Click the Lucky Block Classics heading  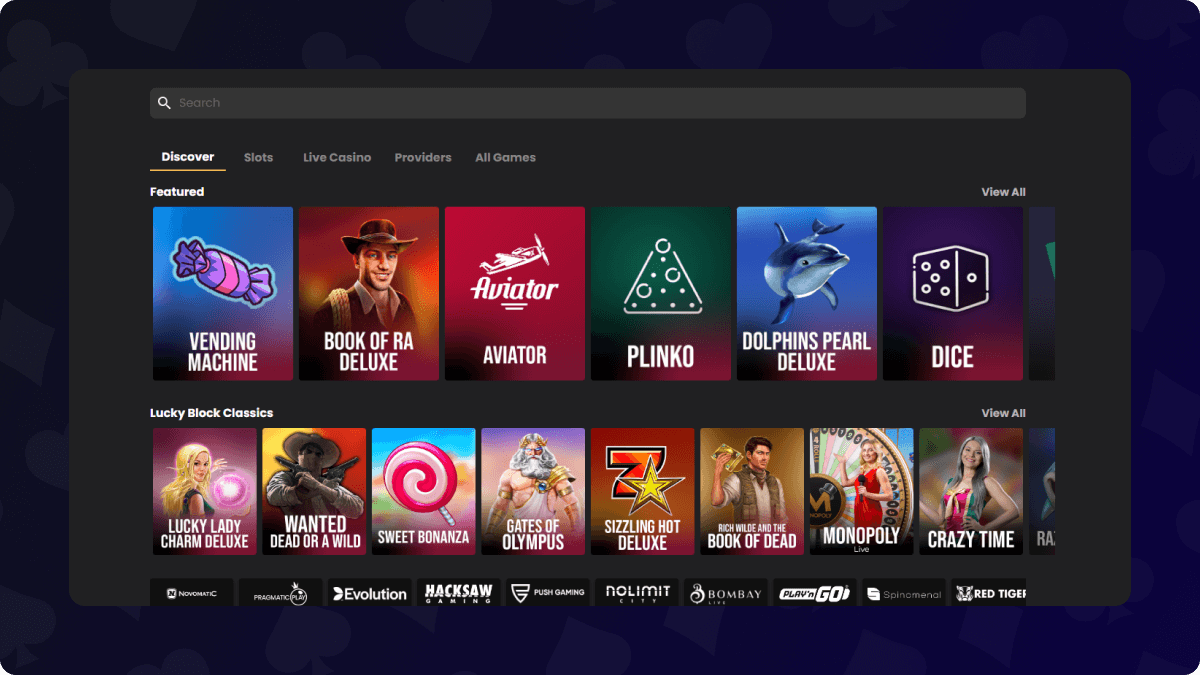211,413
